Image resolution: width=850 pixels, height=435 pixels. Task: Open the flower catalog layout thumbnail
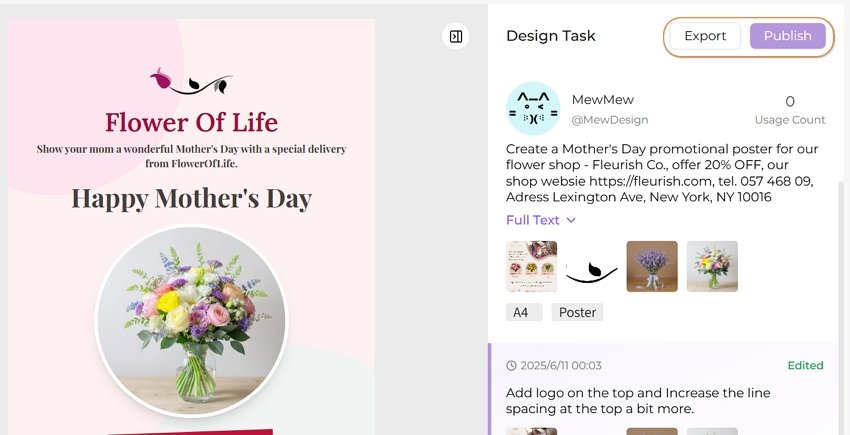[x=531, y=266]
